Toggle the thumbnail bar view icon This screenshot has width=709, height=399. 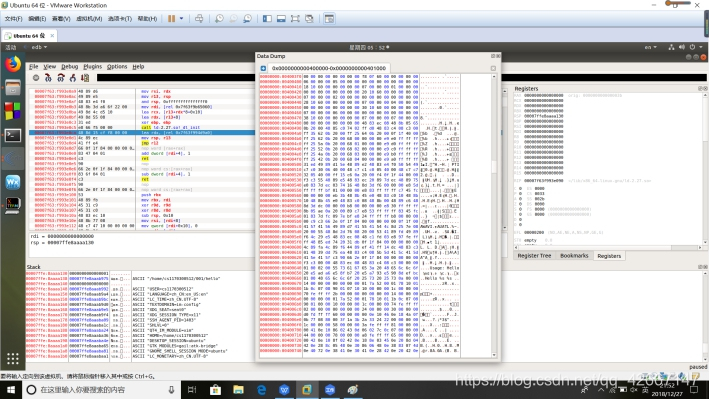[281, 19]
